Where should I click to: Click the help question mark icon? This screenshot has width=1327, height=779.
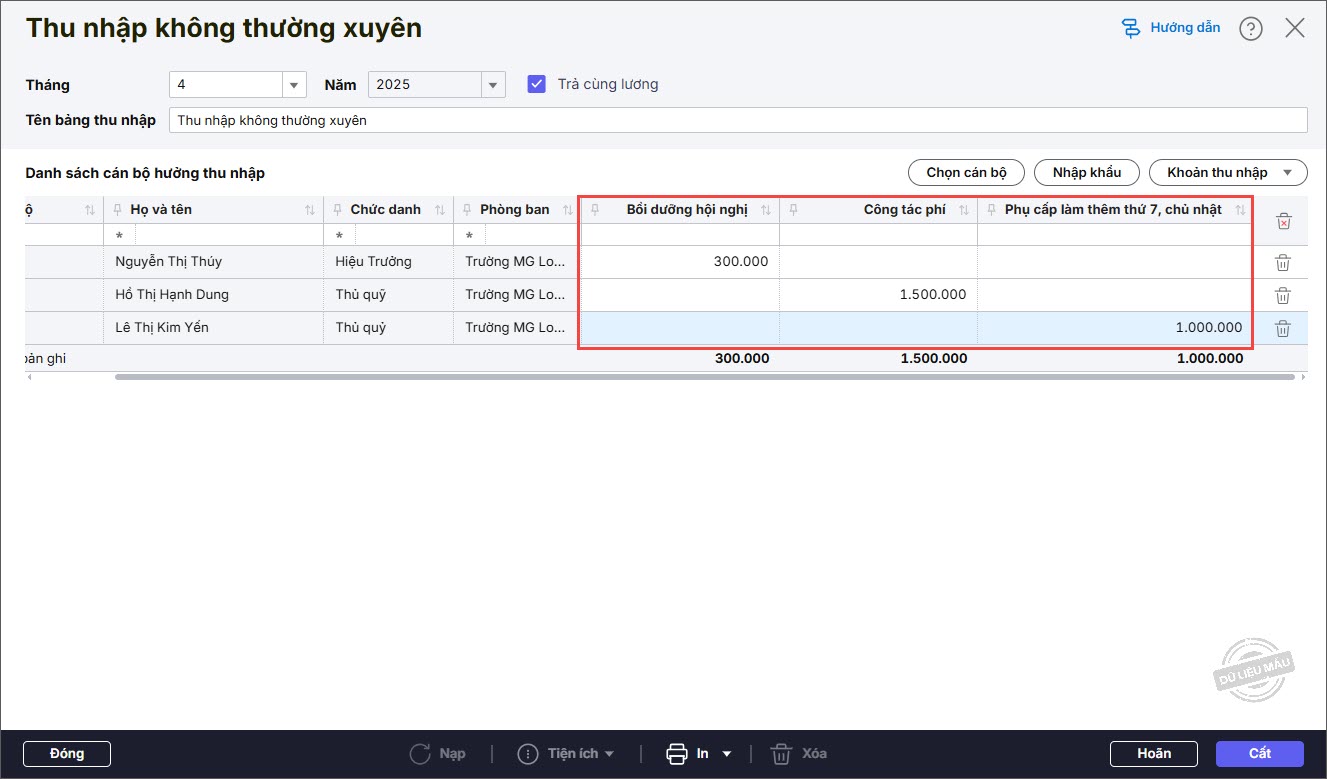tap(1250, 29)
